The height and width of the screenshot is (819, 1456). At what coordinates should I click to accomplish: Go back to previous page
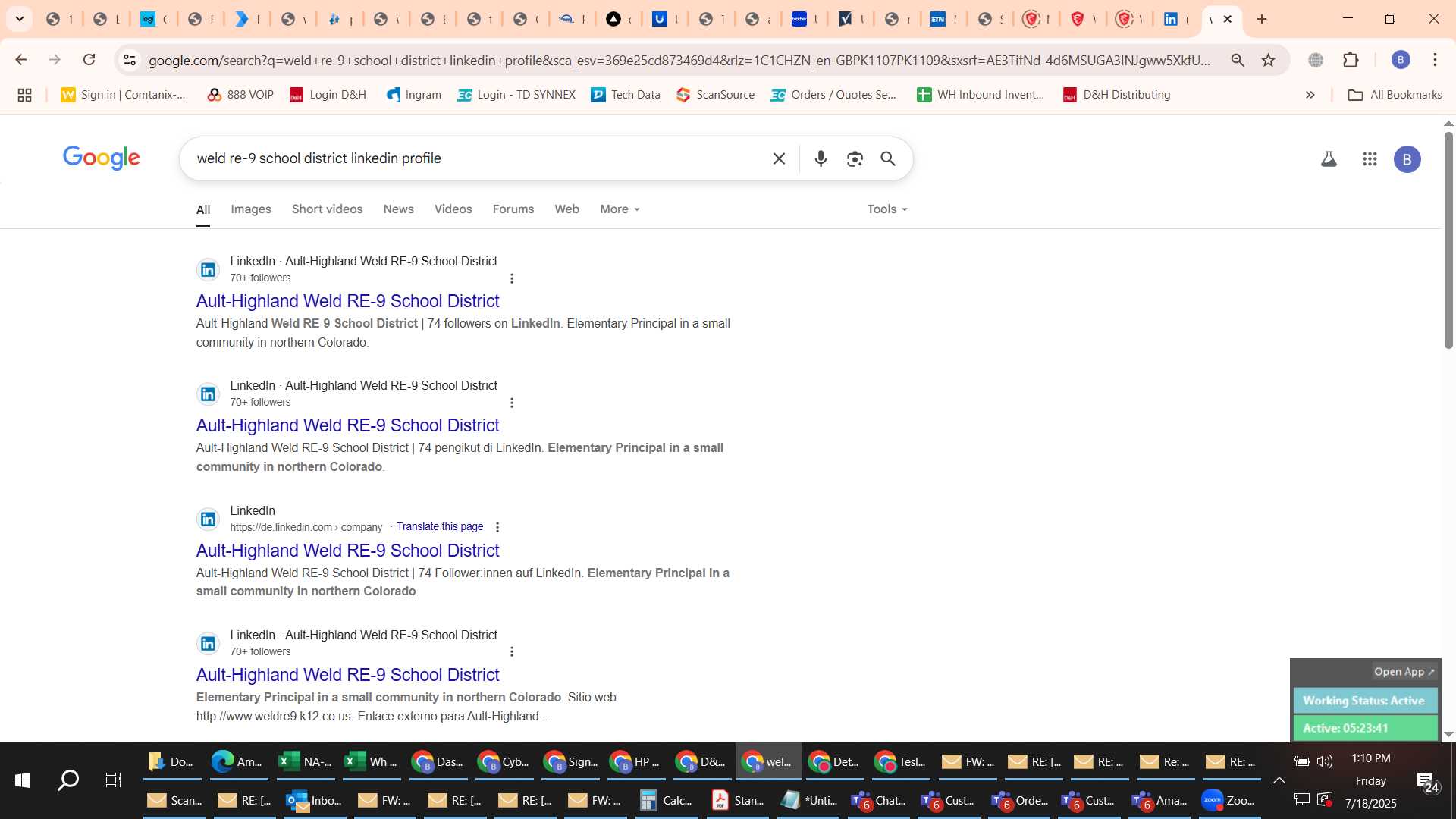click(20, 60)
